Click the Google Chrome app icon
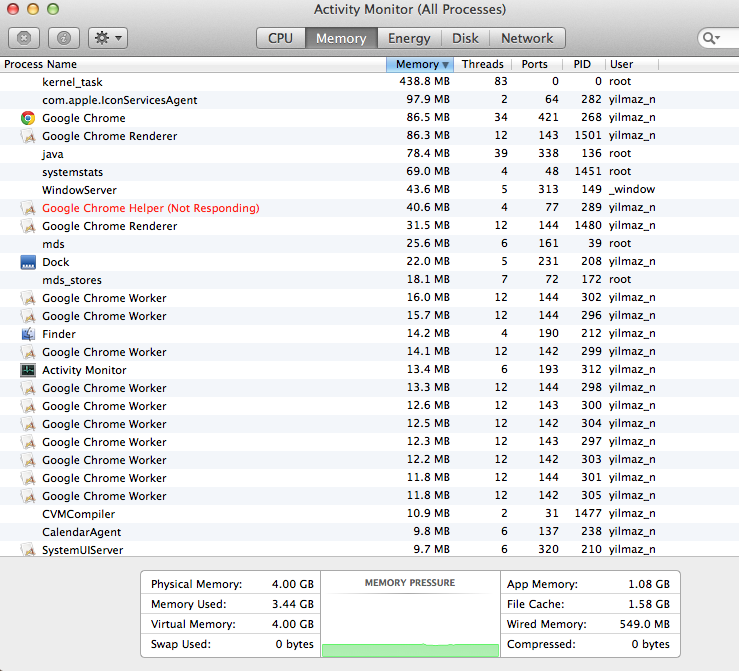Viewport: 739px width, 671px height. click(28, 118)
